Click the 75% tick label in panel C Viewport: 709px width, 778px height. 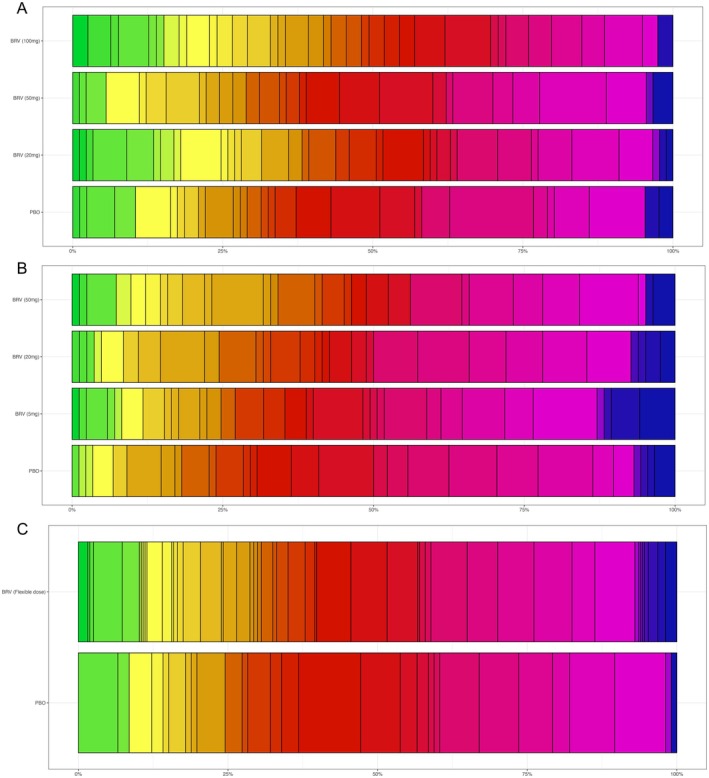point(527,774)
